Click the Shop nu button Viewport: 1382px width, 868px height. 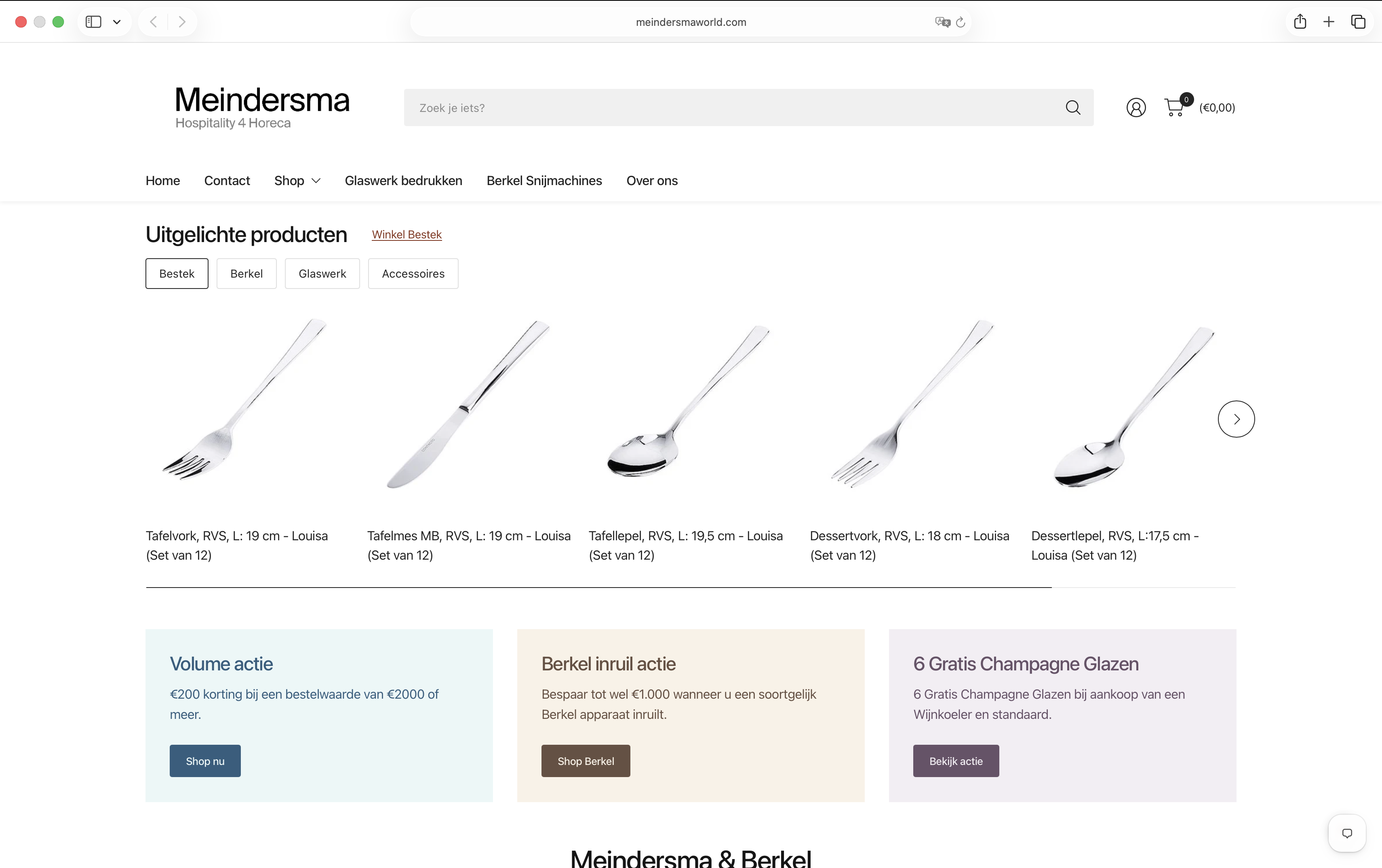205,761
